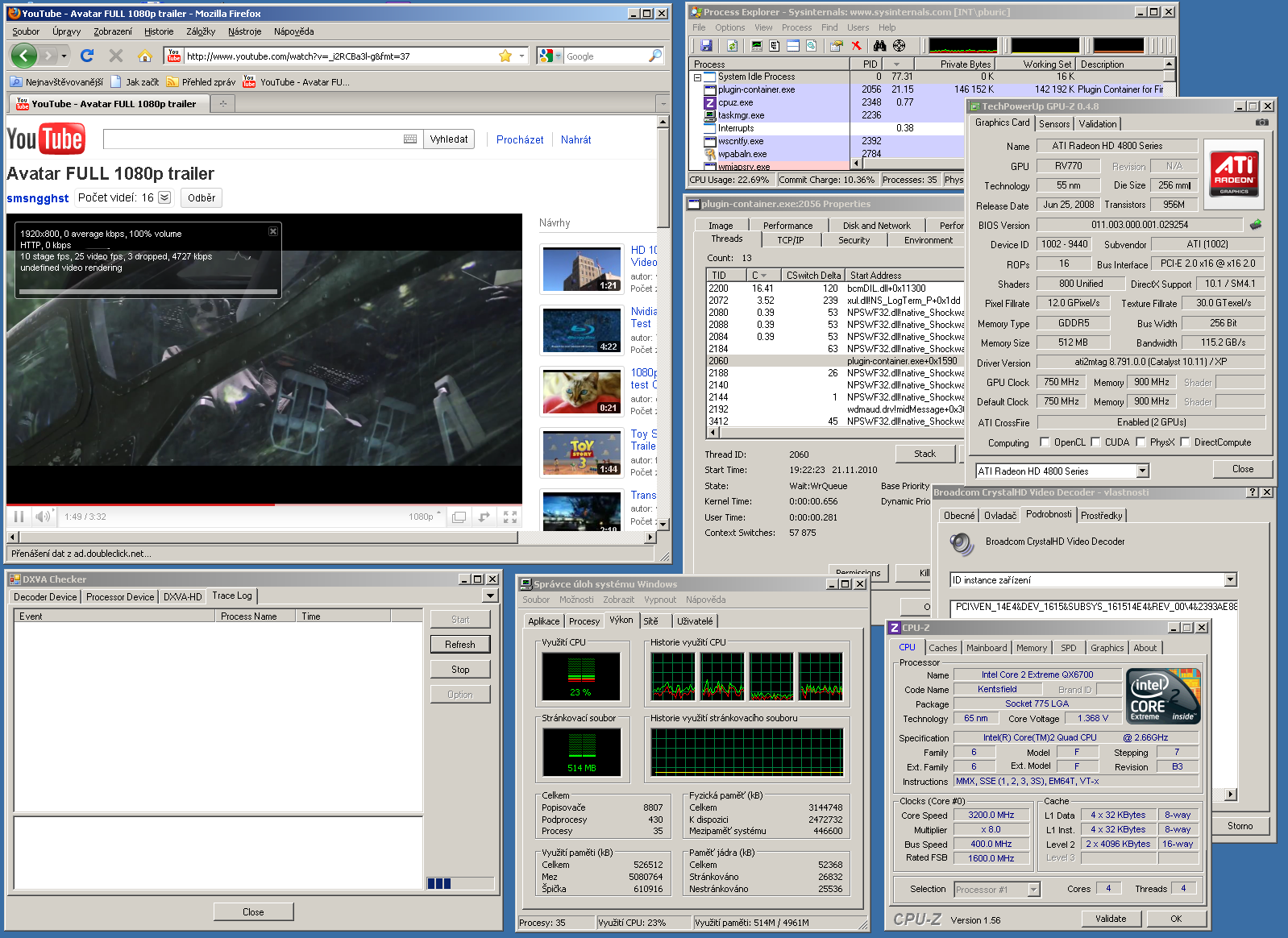The height and width of the screenshot is (938, 1288).
Task: Expand the ID instance zařízení dropdown
Action: (x=1230, y=580)
